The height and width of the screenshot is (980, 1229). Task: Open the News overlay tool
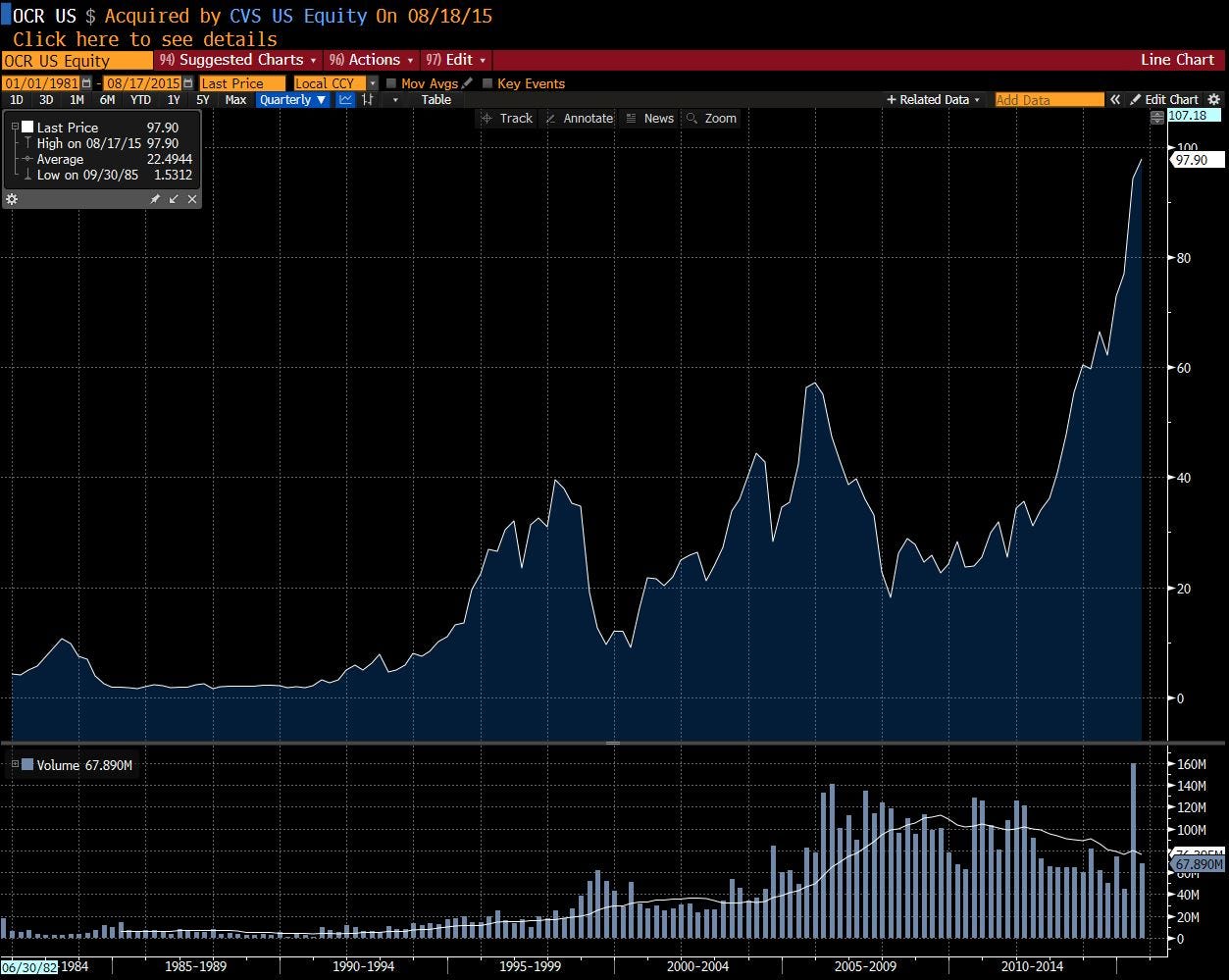pyautogui.click(x=649, y=118)
